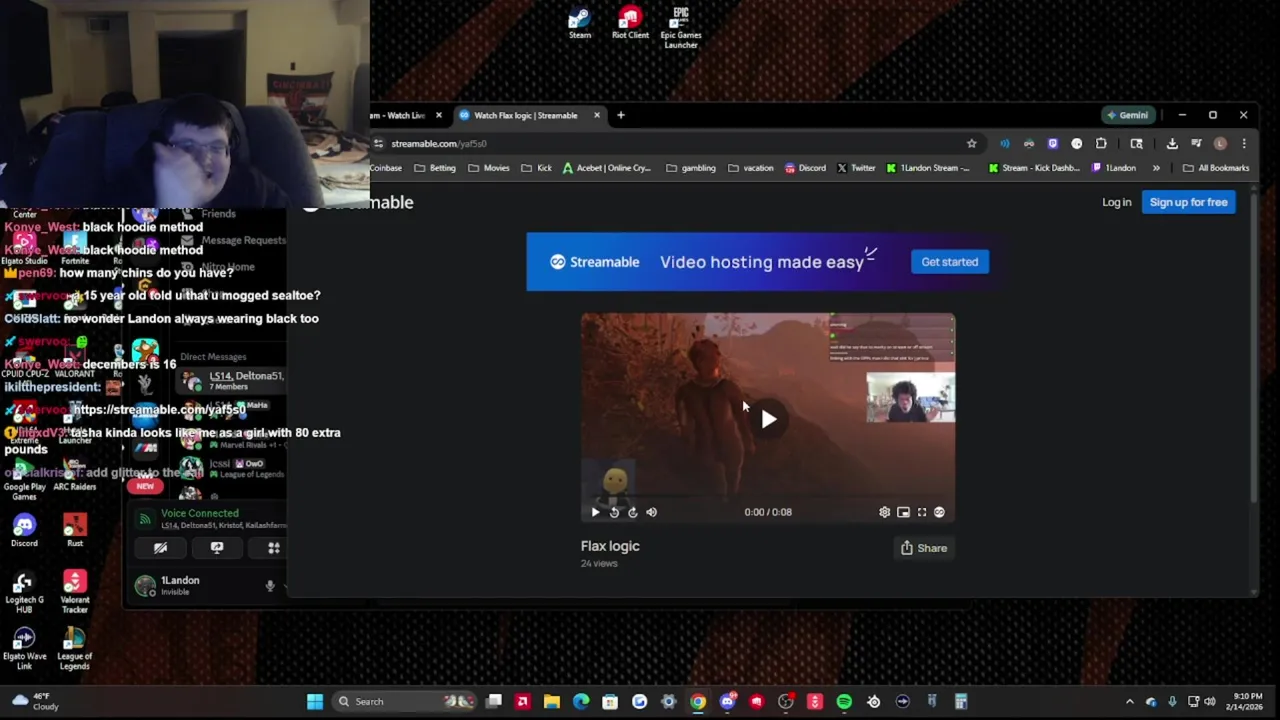Click the 24 views text below the video
Screen dimensions: 1280x720
point(599,564)
